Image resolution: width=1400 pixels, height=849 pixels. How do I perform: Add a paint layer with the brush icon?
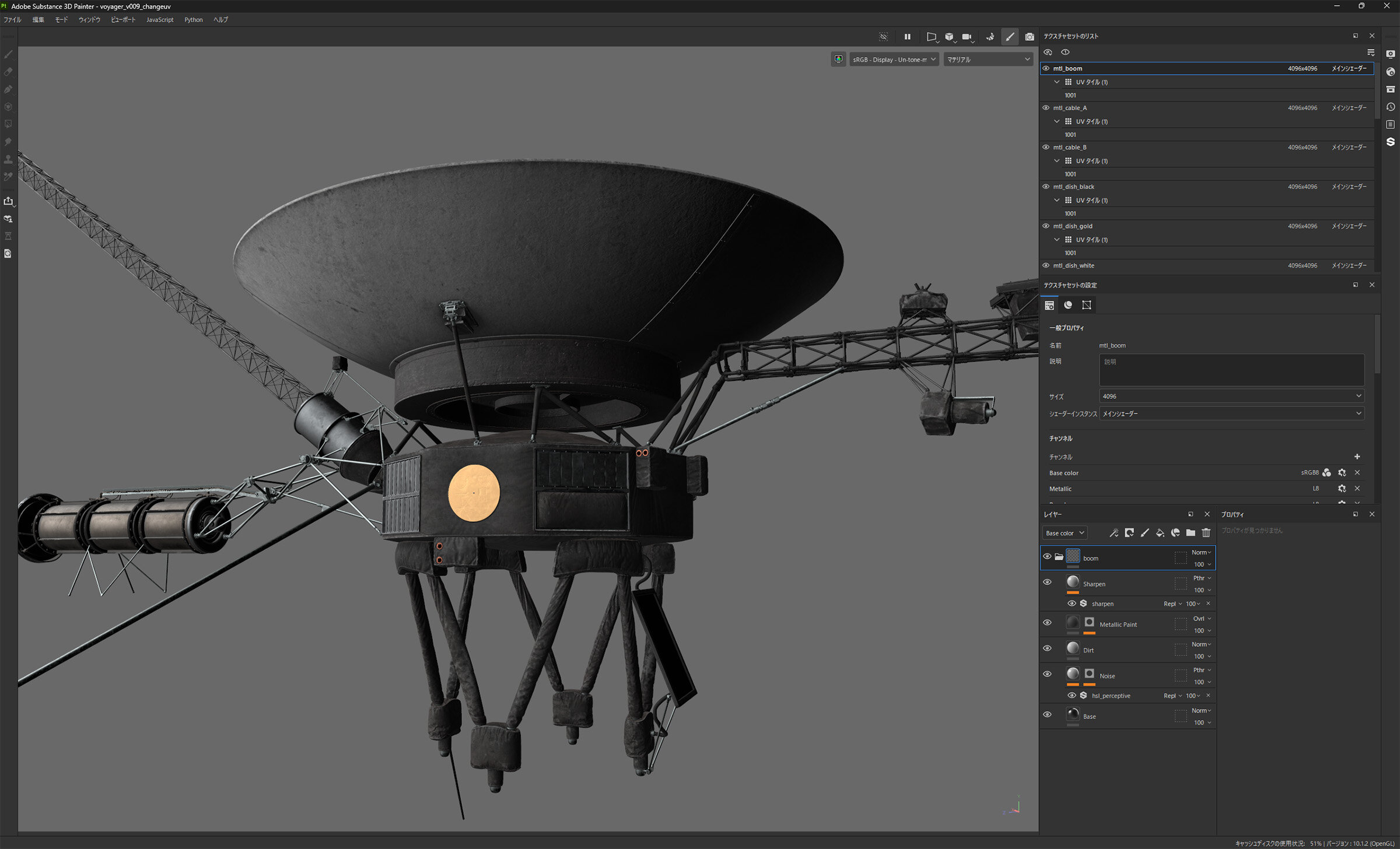point(1144,533)
